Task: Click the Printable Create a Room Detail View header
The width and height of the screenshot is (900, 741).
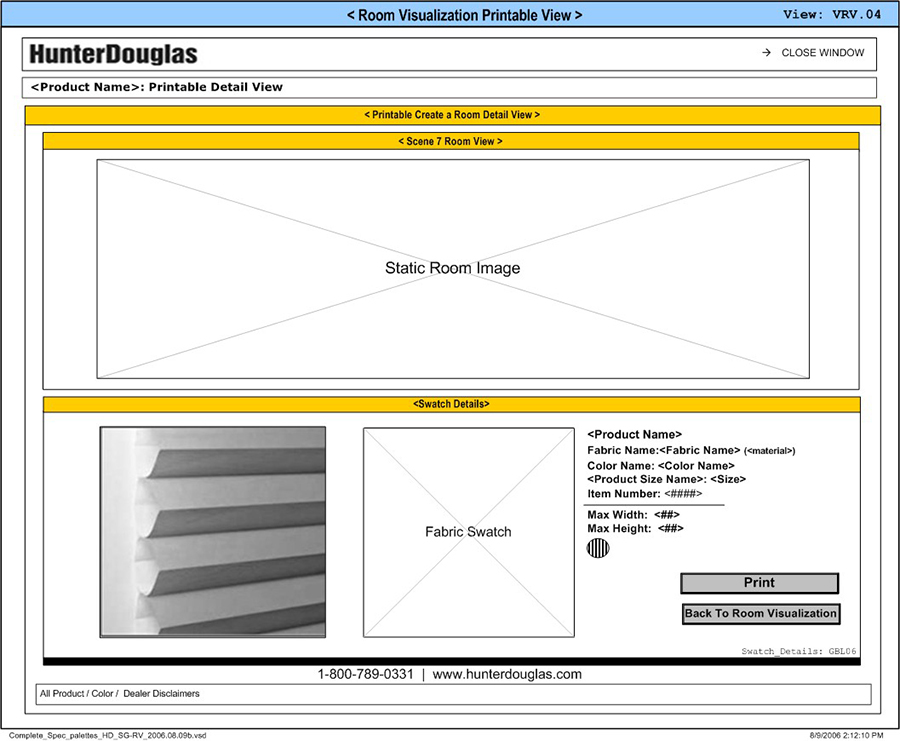Action: coord(452,115)
